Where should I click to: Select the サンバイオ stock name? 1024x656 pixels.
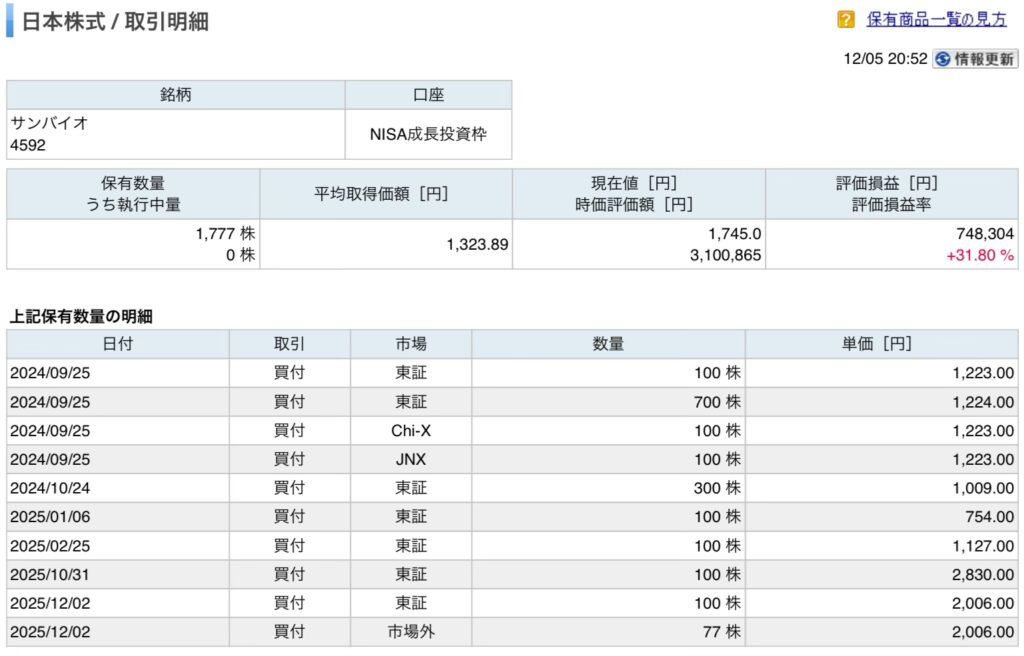point(49,123)
